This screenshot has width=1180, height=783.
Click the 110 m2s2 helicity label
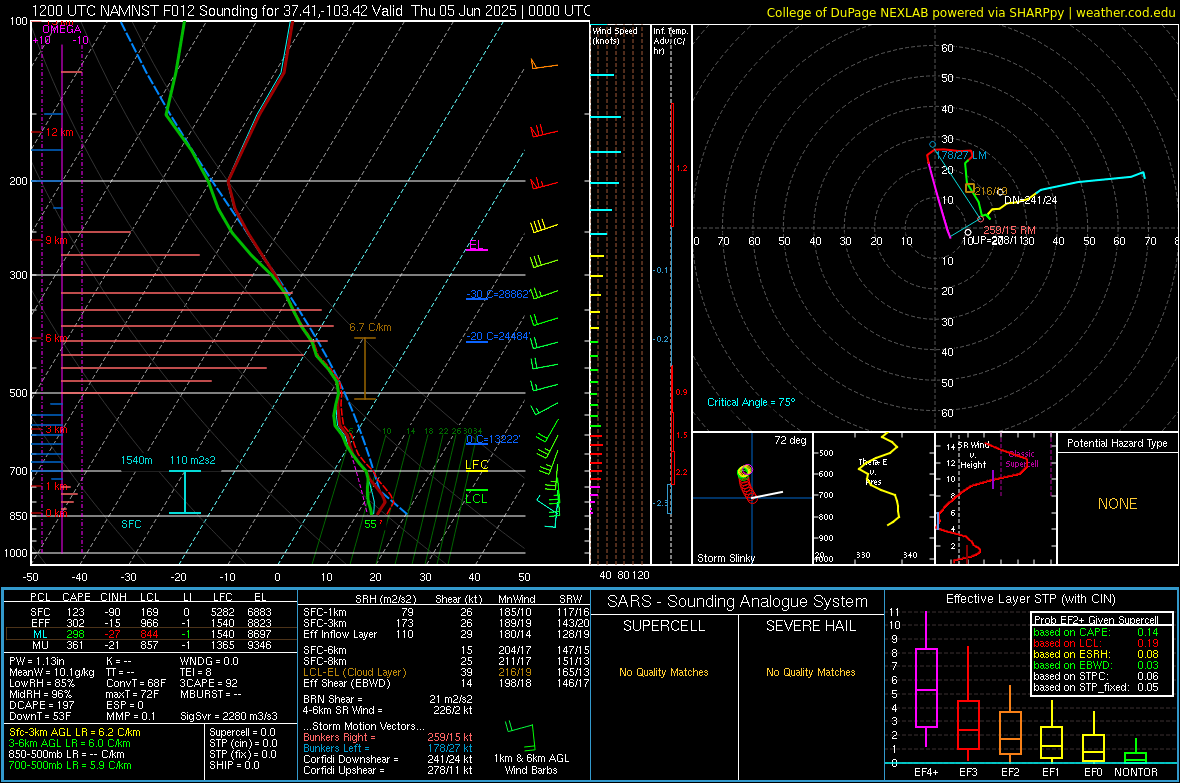tap(192, 460)
